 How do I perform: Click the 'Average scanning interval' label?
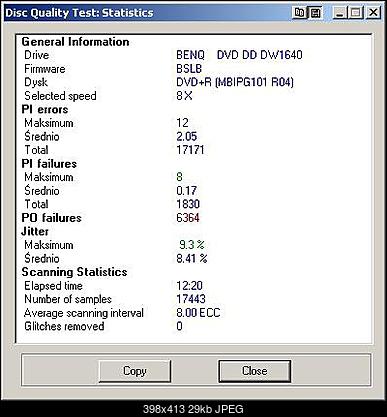click(x=84, y=313)
